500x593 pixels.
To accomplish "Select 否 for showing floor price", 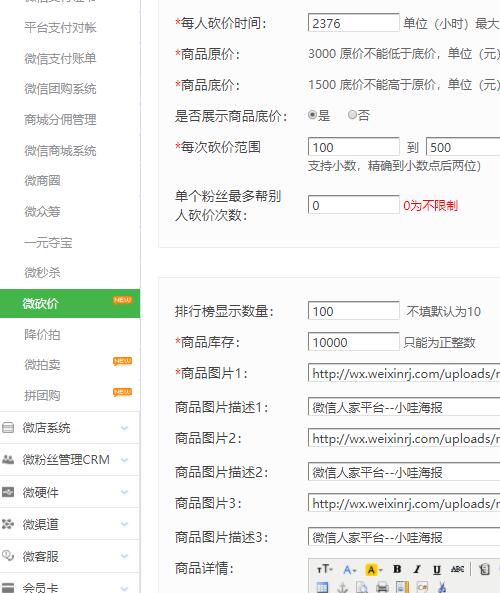I will pos(352,115).
